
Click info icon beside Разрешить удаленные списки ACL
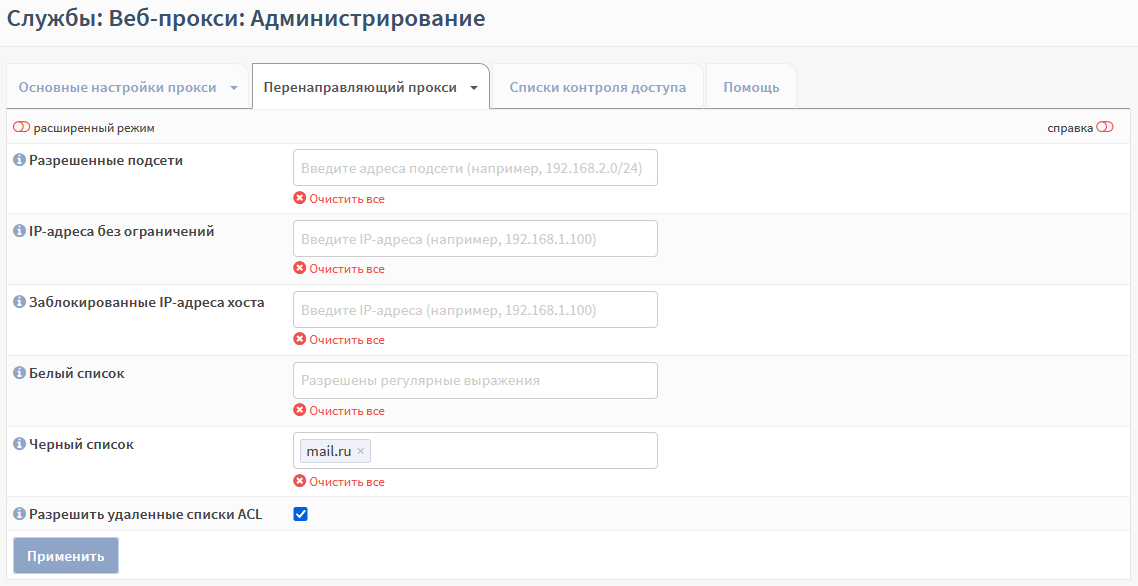(20, 515)
